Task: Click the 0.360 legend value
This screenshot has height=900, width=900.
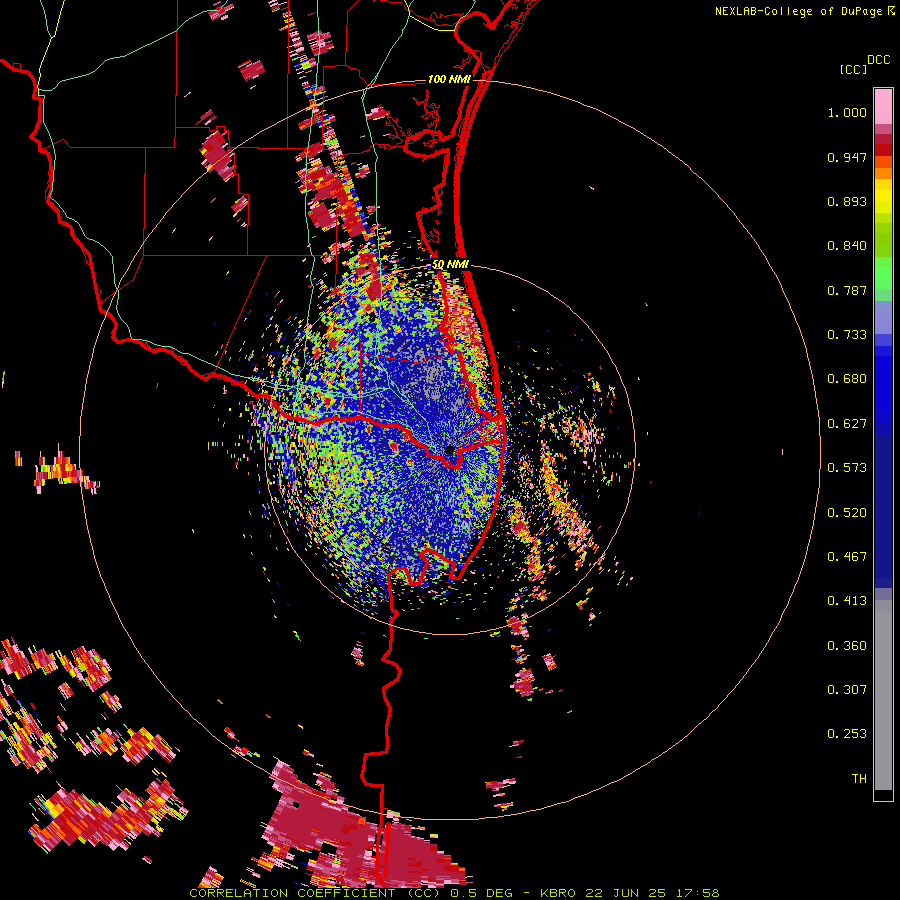Action: coord(847,646)
